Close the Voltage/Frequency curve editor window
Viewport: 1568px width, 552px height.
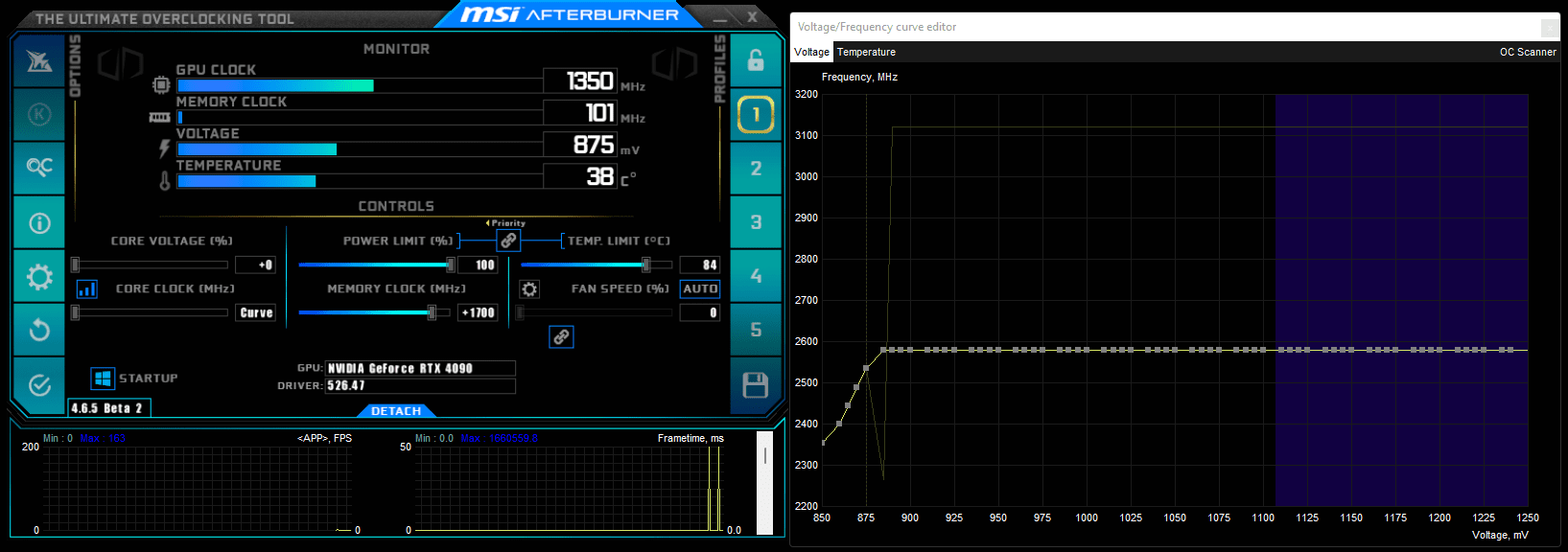pos(1550,27)
